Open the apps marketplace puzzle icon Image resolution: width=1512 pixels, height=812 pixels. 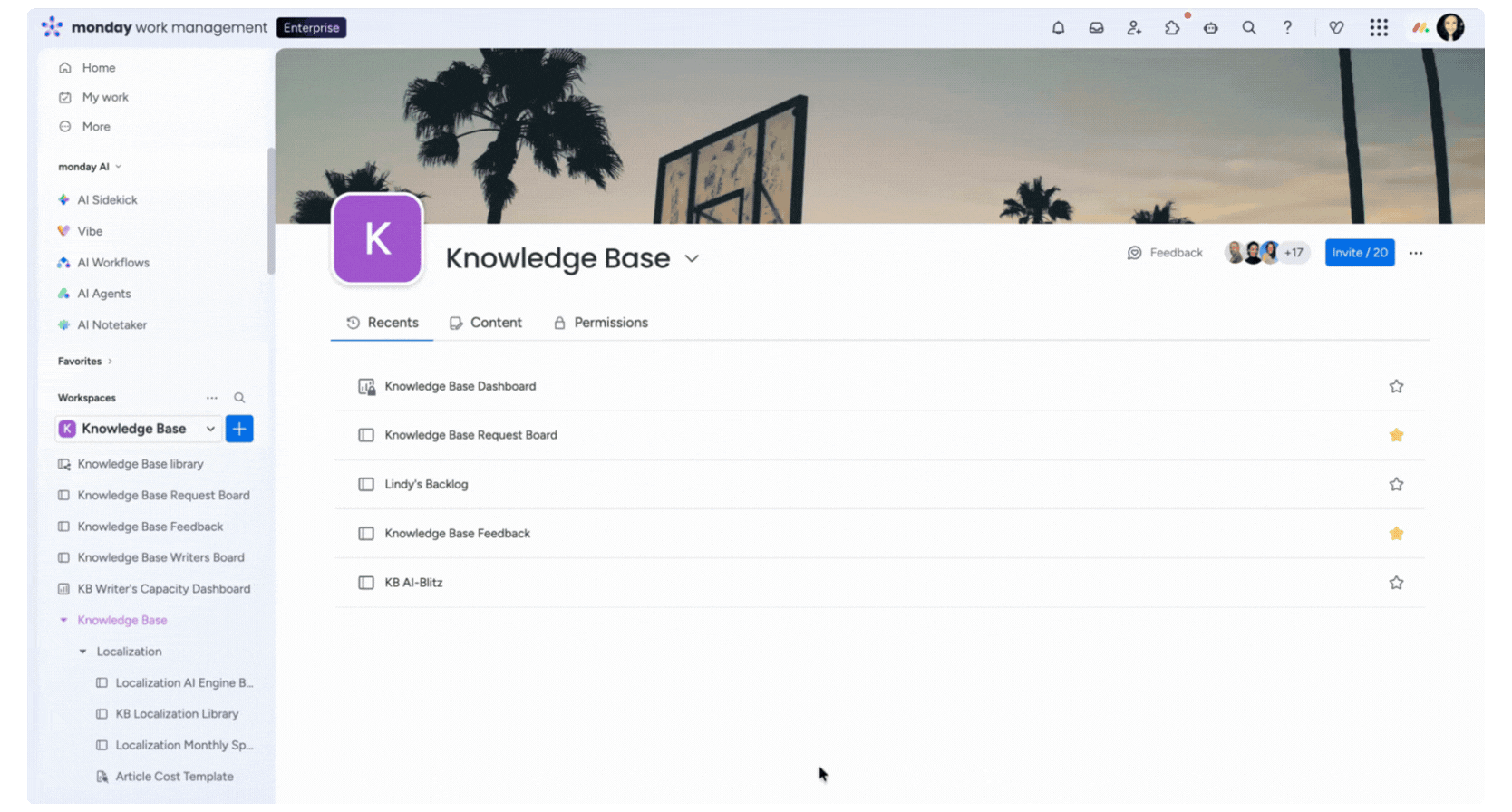point(1172,28)
